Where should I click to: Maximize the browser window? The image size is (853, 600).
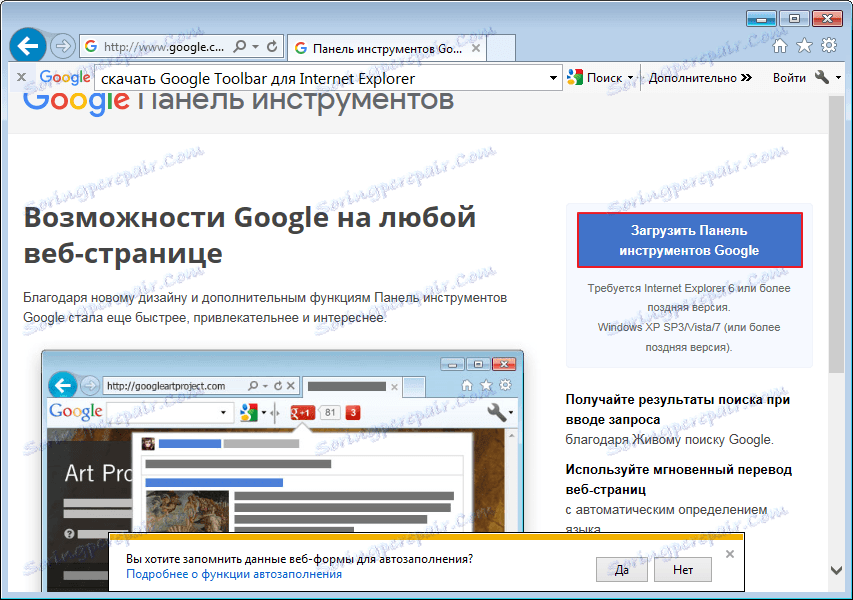(794, 18)
